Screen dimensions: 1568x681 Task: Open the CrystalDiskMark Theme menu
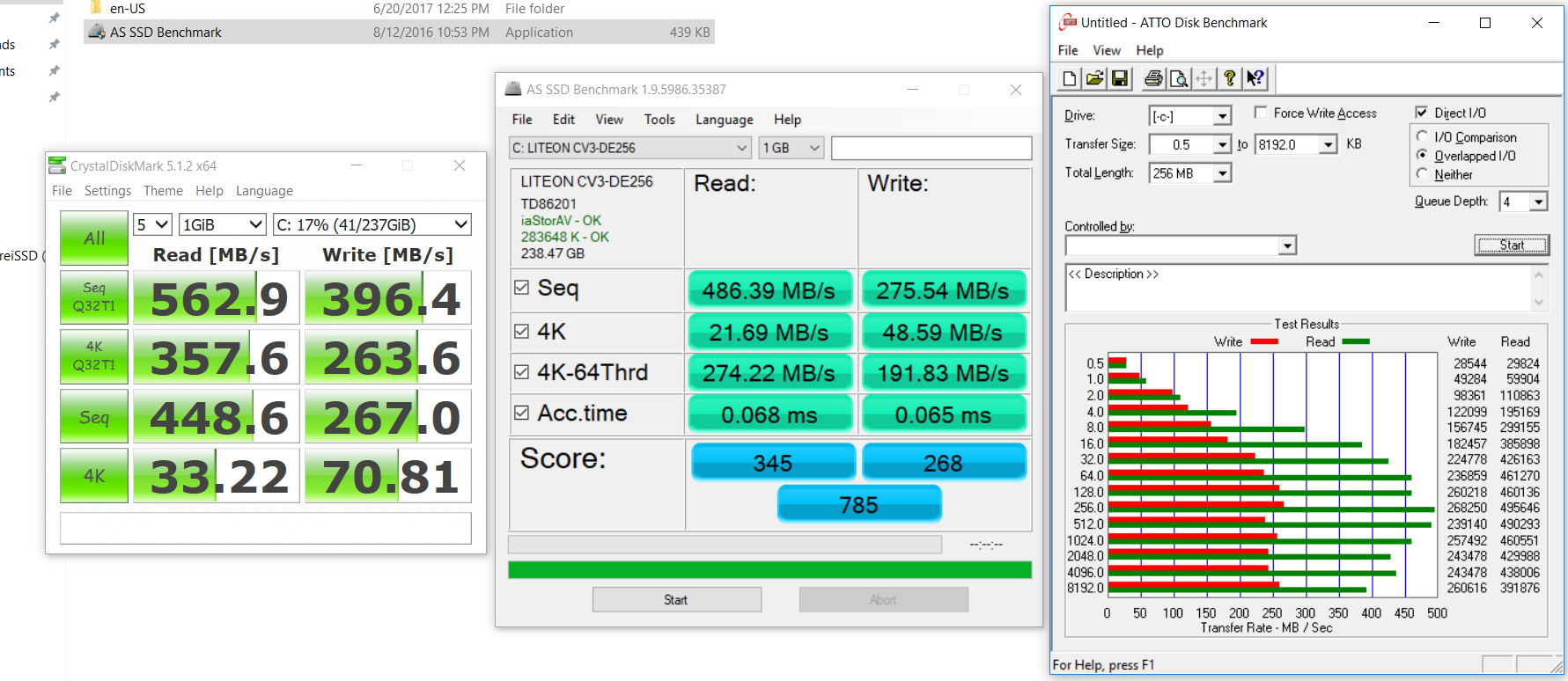163,191
